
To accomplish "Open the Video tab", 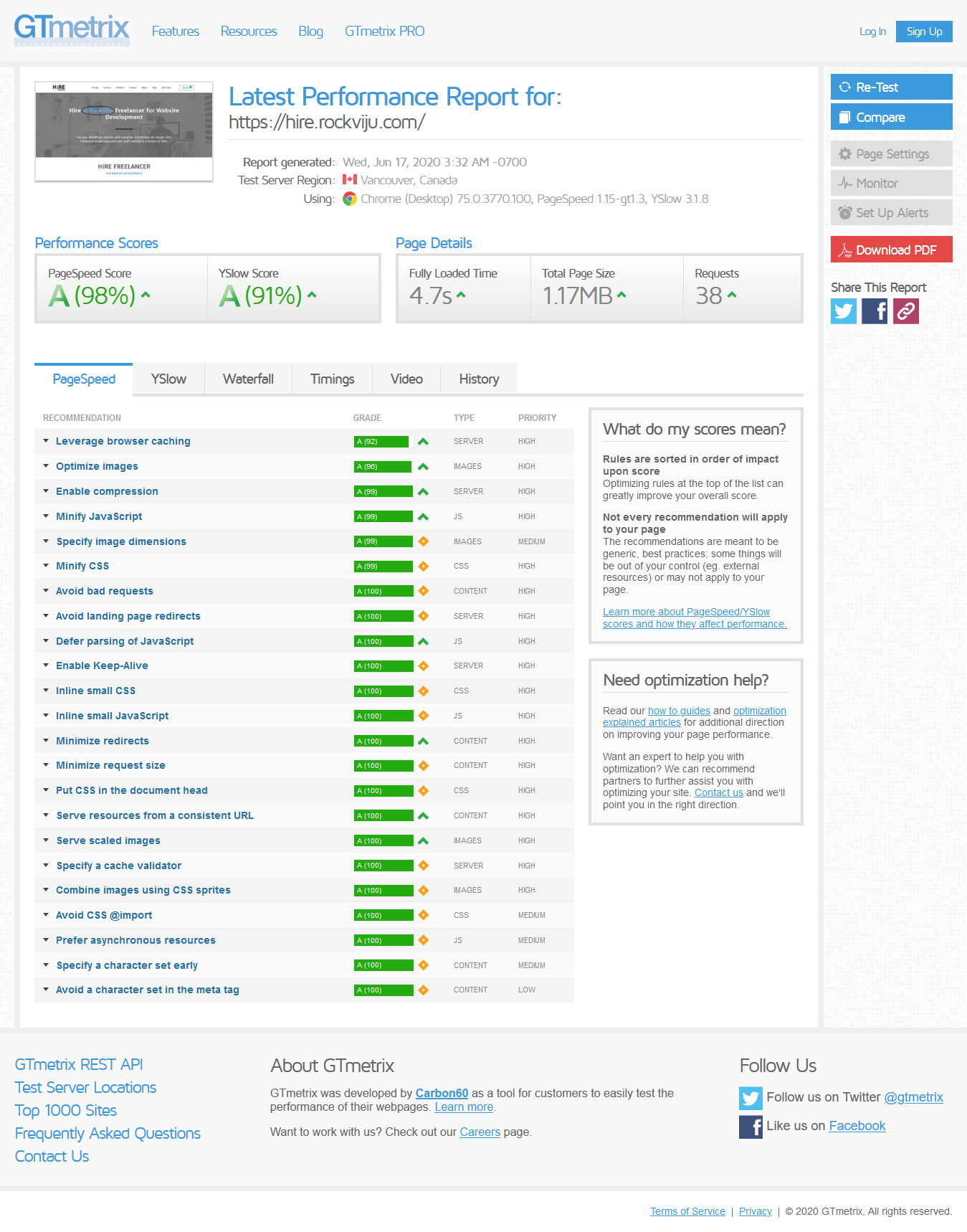I will (x=406, y=379).
